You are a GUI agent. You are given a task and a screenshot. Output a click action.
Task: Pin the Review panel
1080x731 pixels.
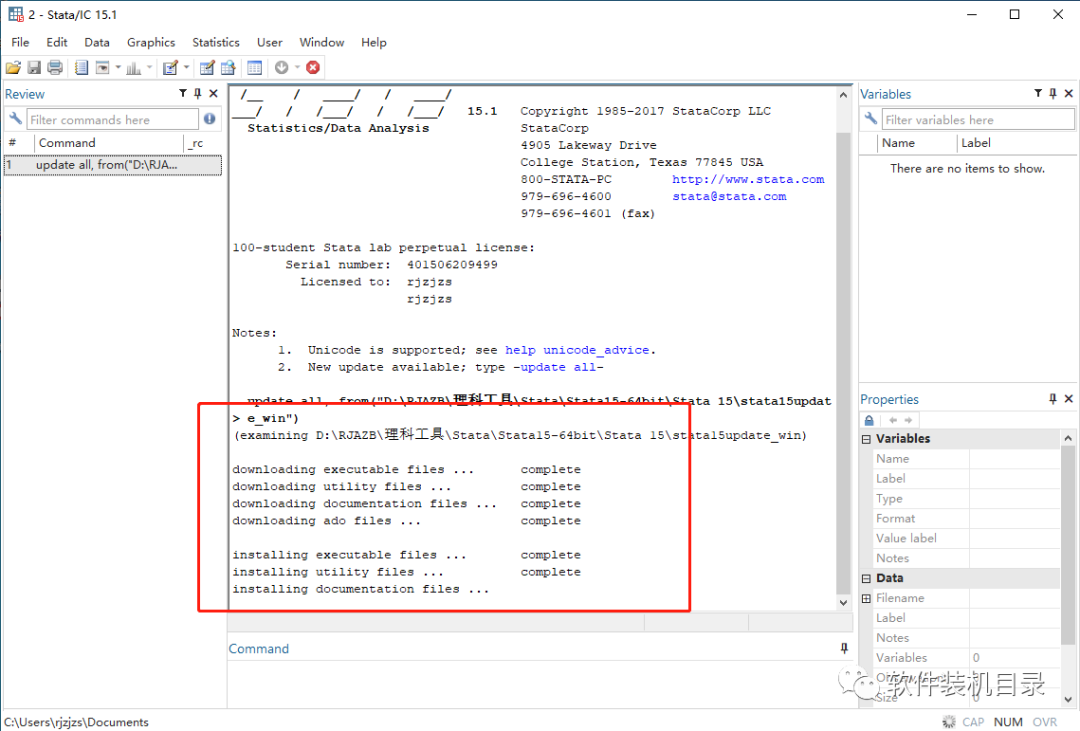click(x=198, y=93)
